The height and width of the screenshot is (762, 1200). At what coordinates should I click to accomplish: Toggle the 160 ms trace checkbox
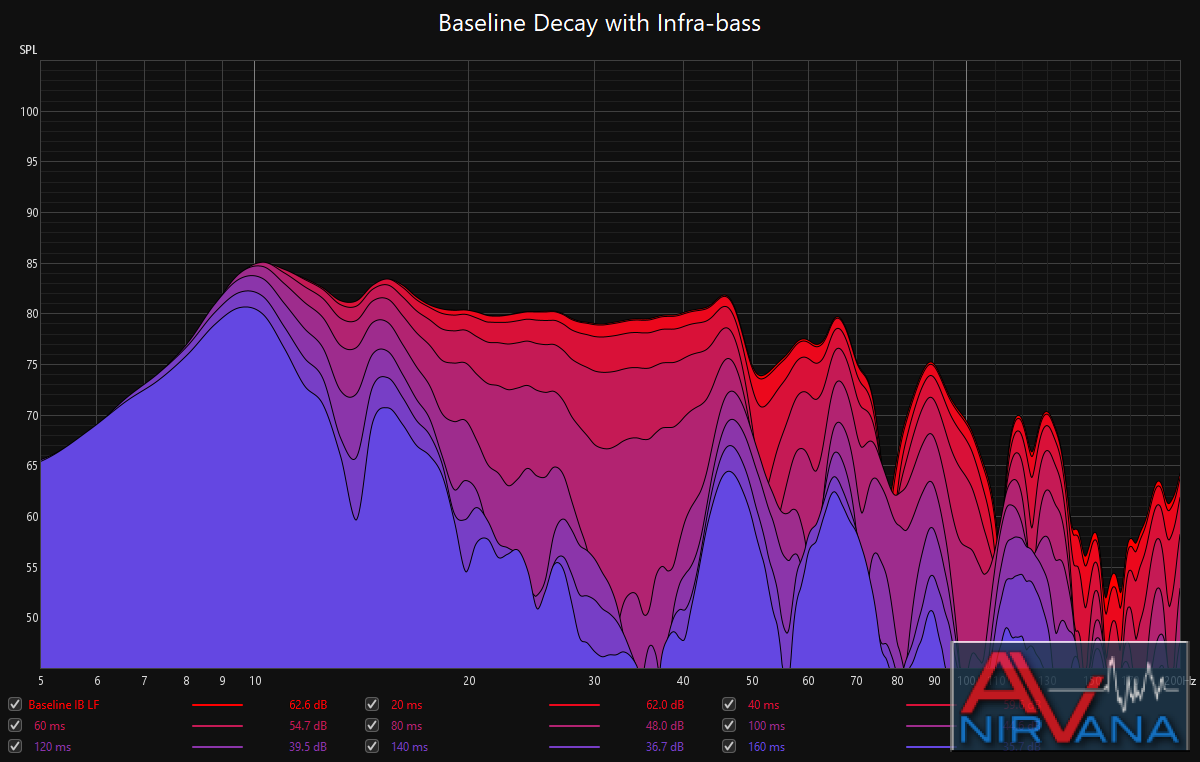[729, 747]
